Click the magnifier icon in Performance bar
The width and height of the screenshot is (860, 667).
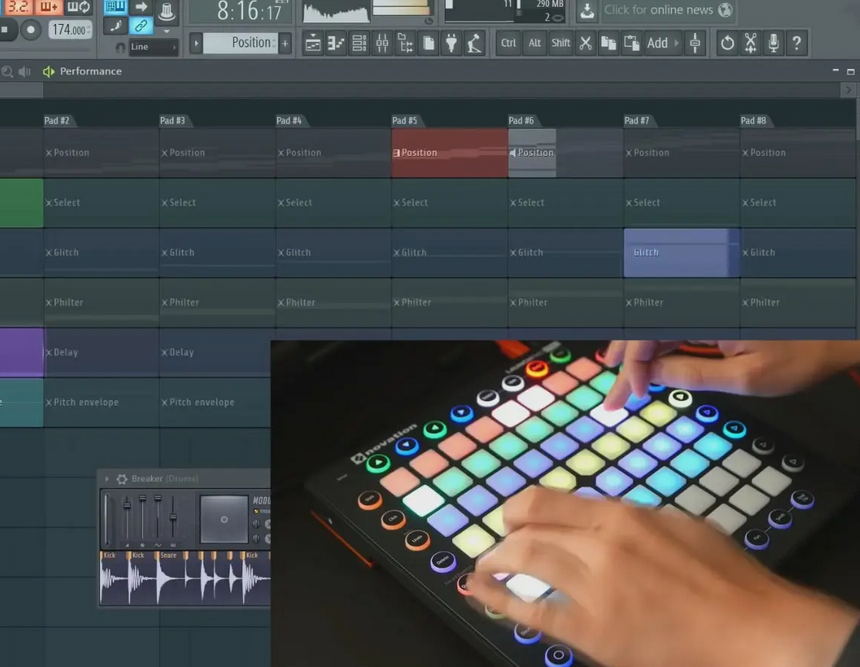(x=7, y=71)
